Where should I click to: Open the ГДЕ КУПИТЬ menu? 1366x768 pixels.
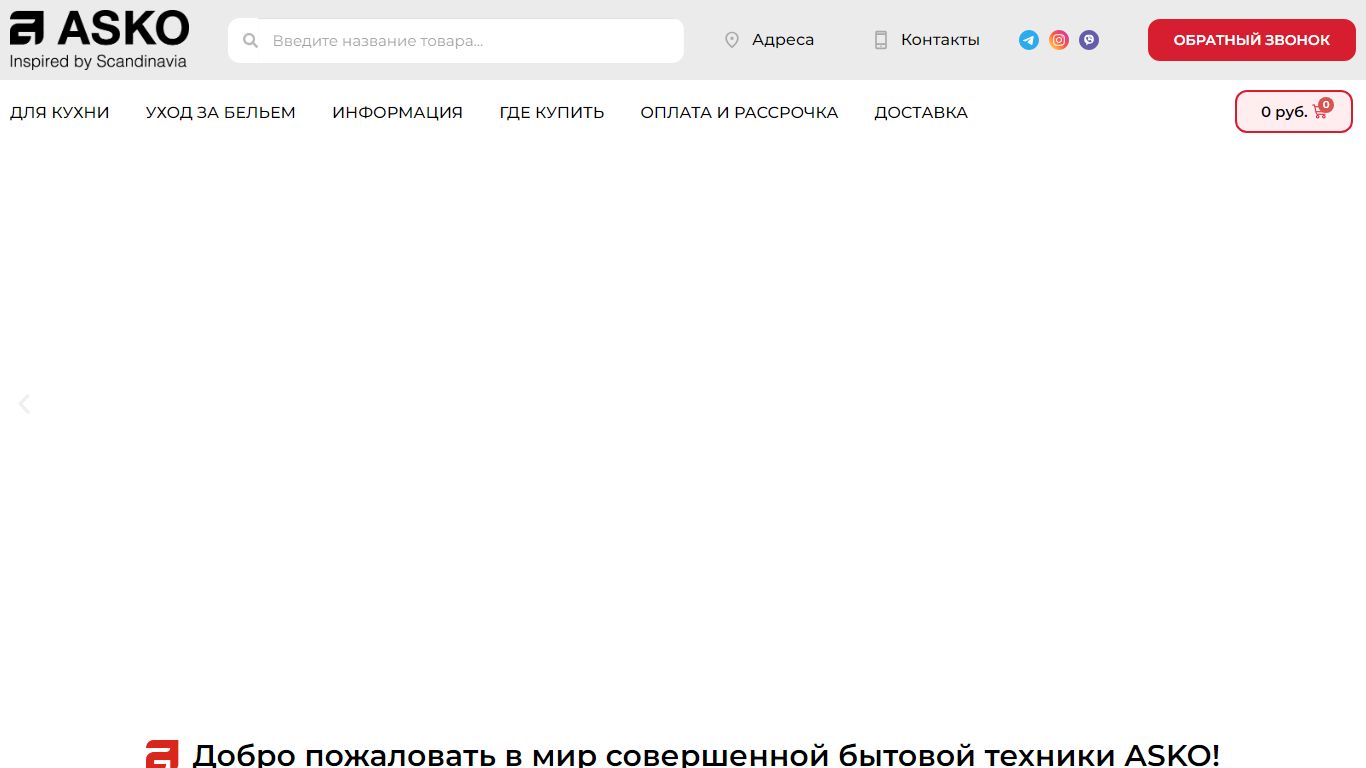(x=552, y=112)
